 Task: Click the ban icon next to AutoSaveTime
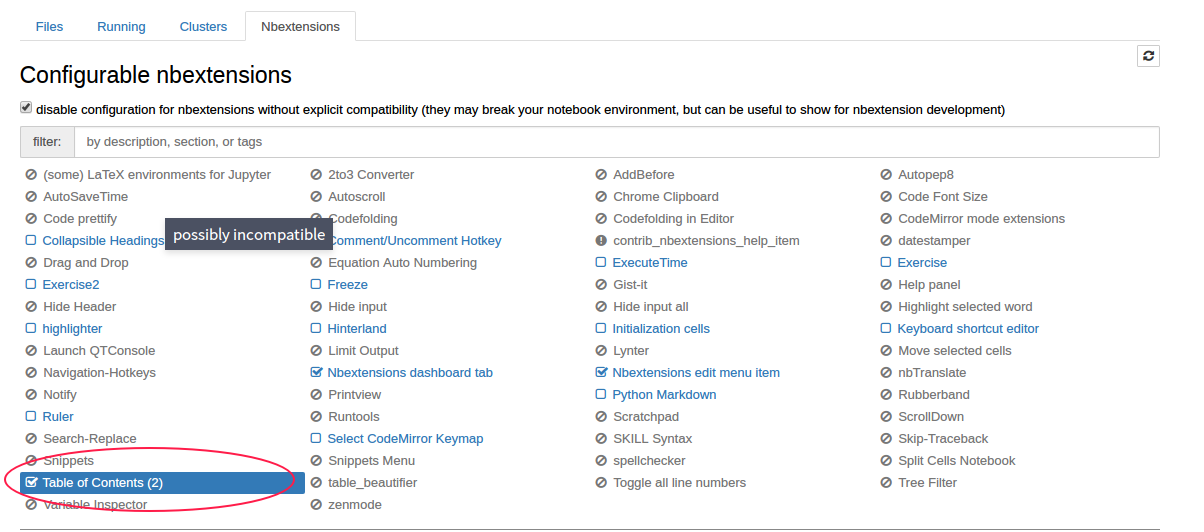click(31, 197)
